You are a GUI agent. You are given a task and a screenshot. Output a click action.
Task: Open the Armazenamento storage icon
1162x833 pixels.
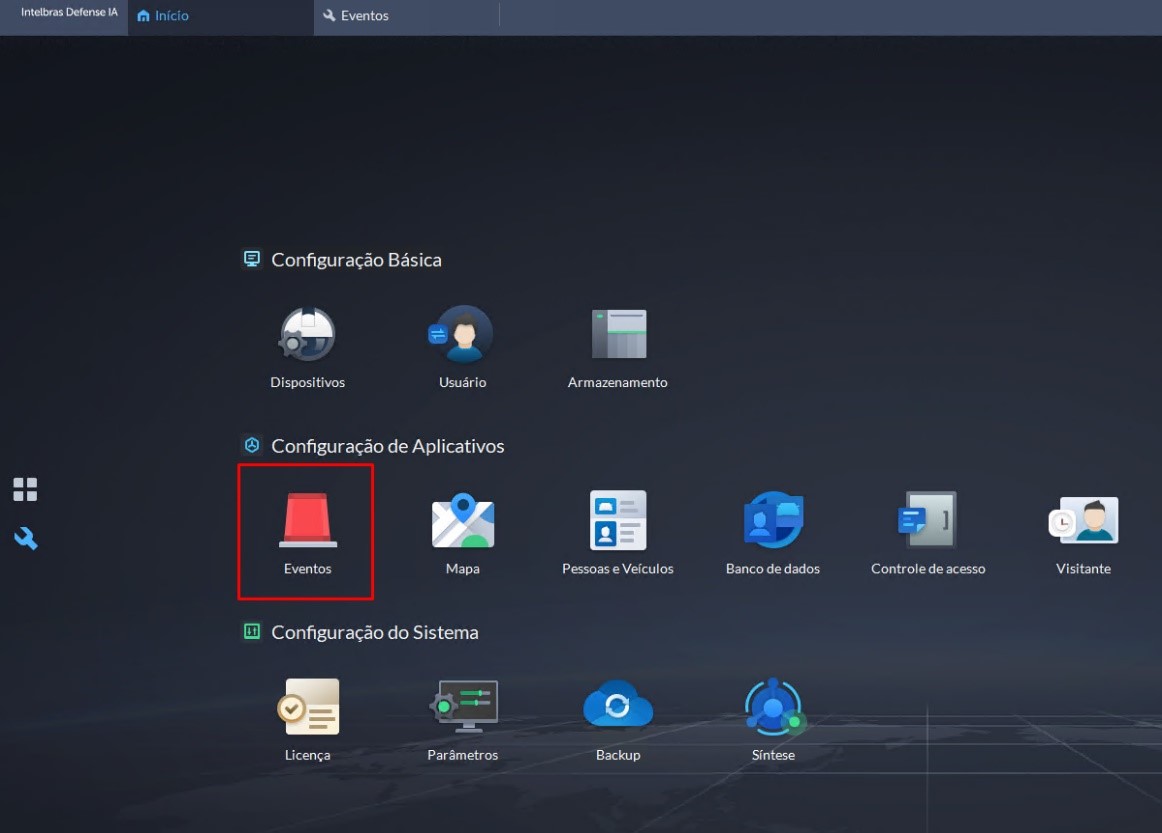tap(619, 333)
